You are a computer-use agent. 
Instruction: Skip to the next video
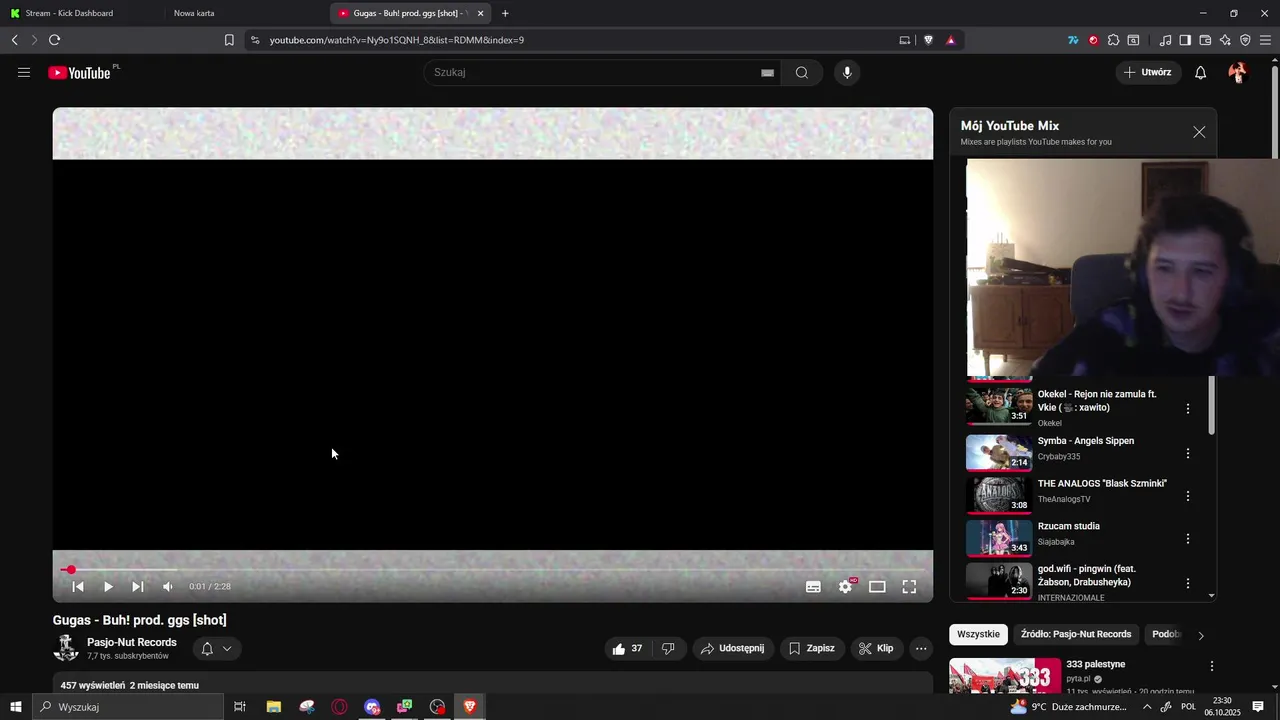(x=138, y=587)
